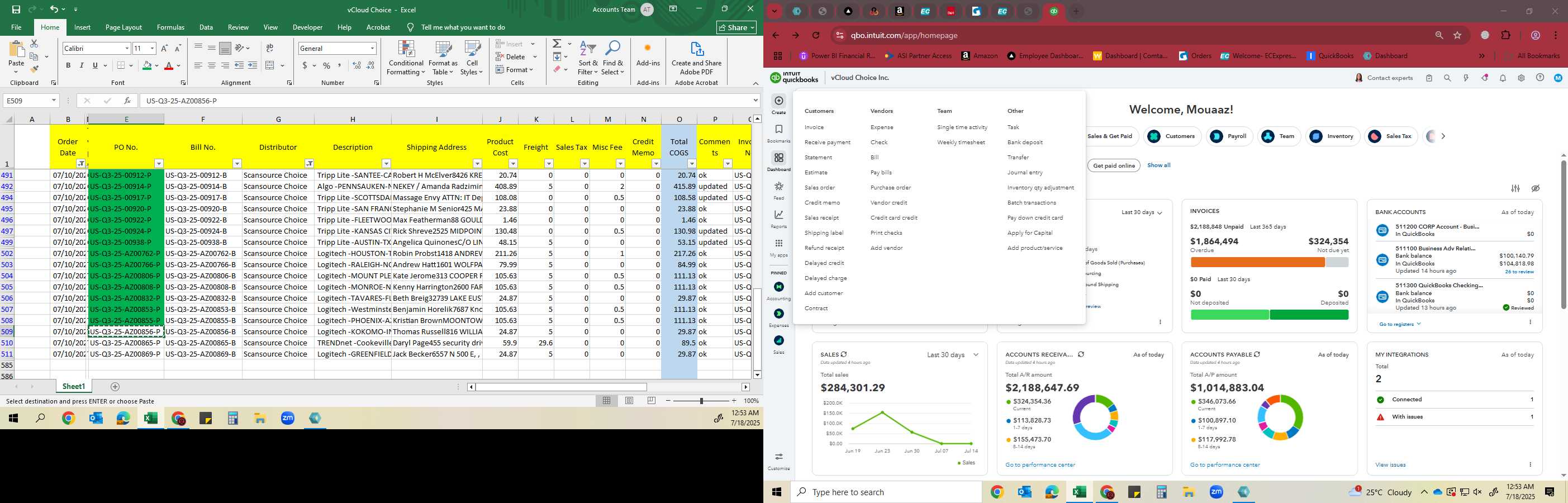
Task: Select the Sheet1 worksheet tab
Action: (74, 387)
